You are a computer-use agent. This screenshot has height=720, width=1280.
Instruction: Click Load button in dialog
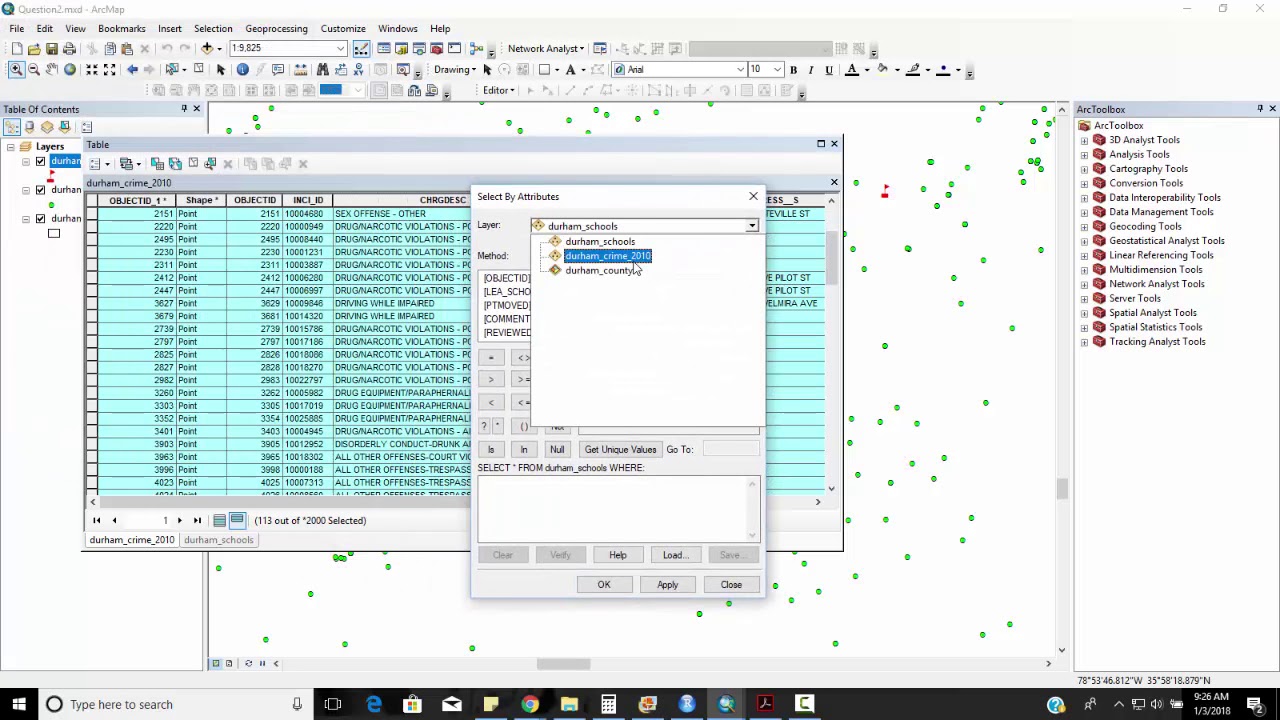coord(674,555)
